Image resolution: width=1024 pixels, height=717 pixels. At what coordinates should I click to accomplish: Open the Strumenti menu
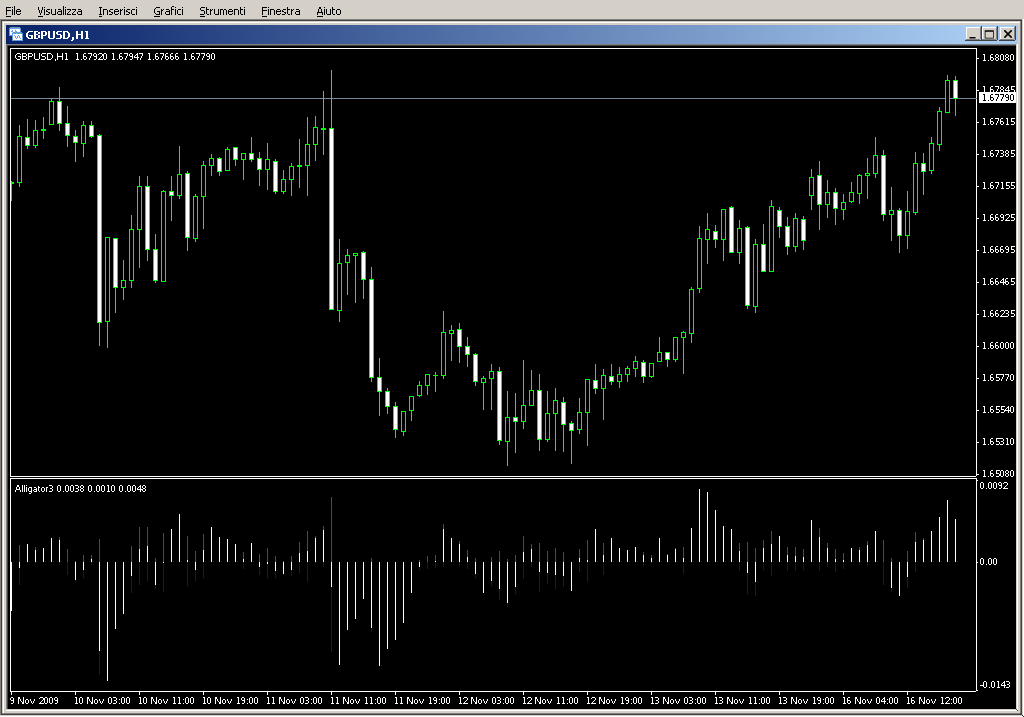(x=222, y=11)
